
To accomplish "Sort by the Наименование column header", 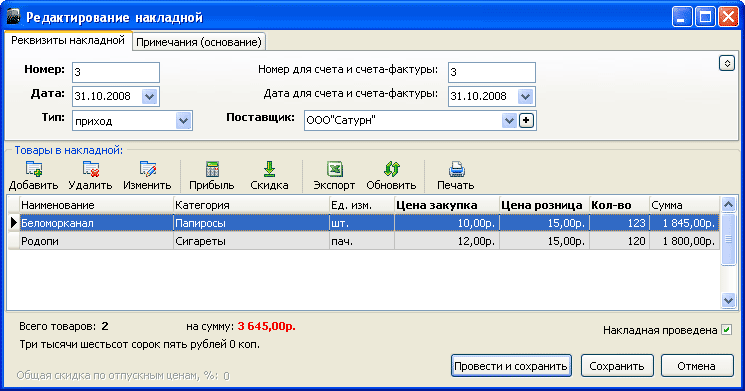I will [96, 205].
